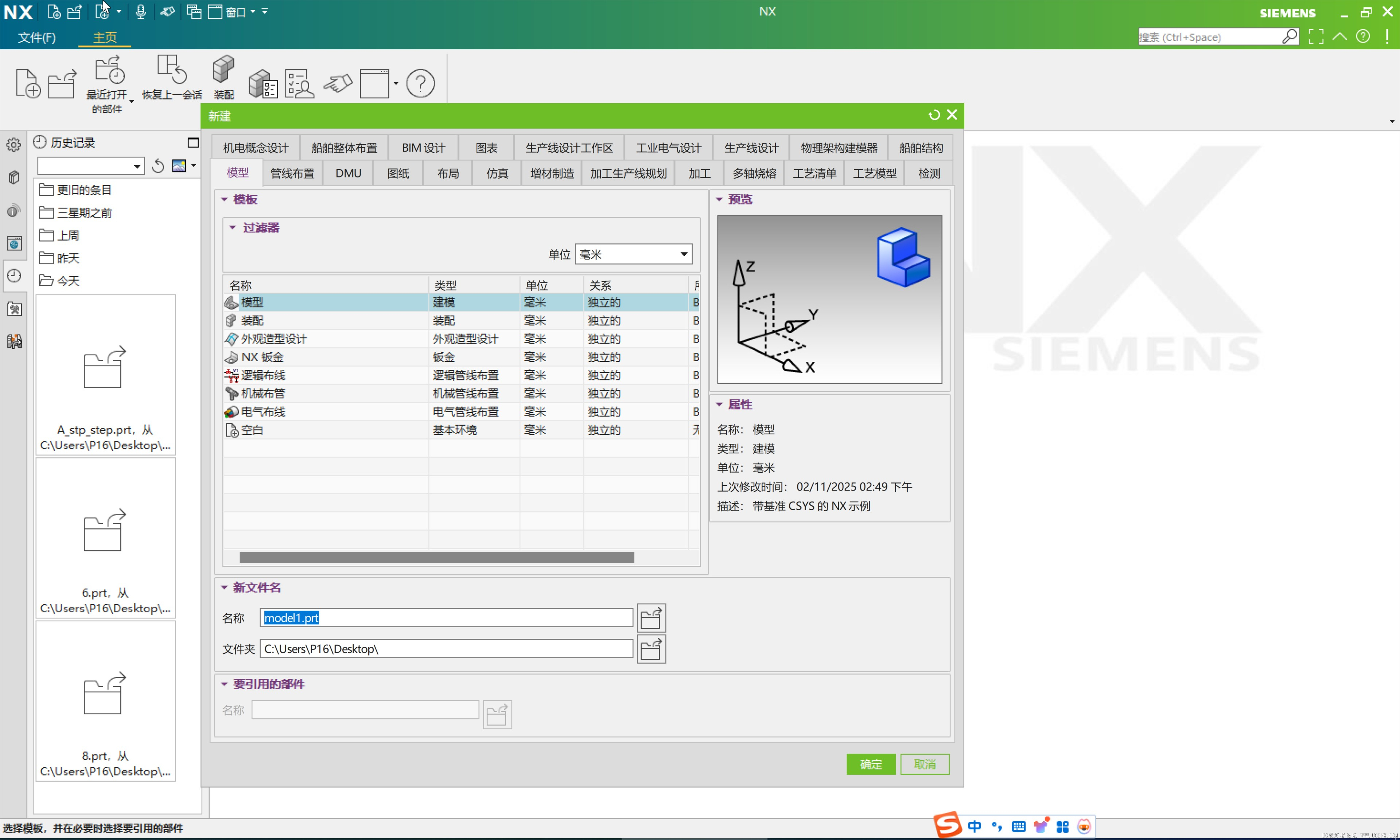
Task: Open the Window (窗口) dropdown menu
Action: pos(241,12)
